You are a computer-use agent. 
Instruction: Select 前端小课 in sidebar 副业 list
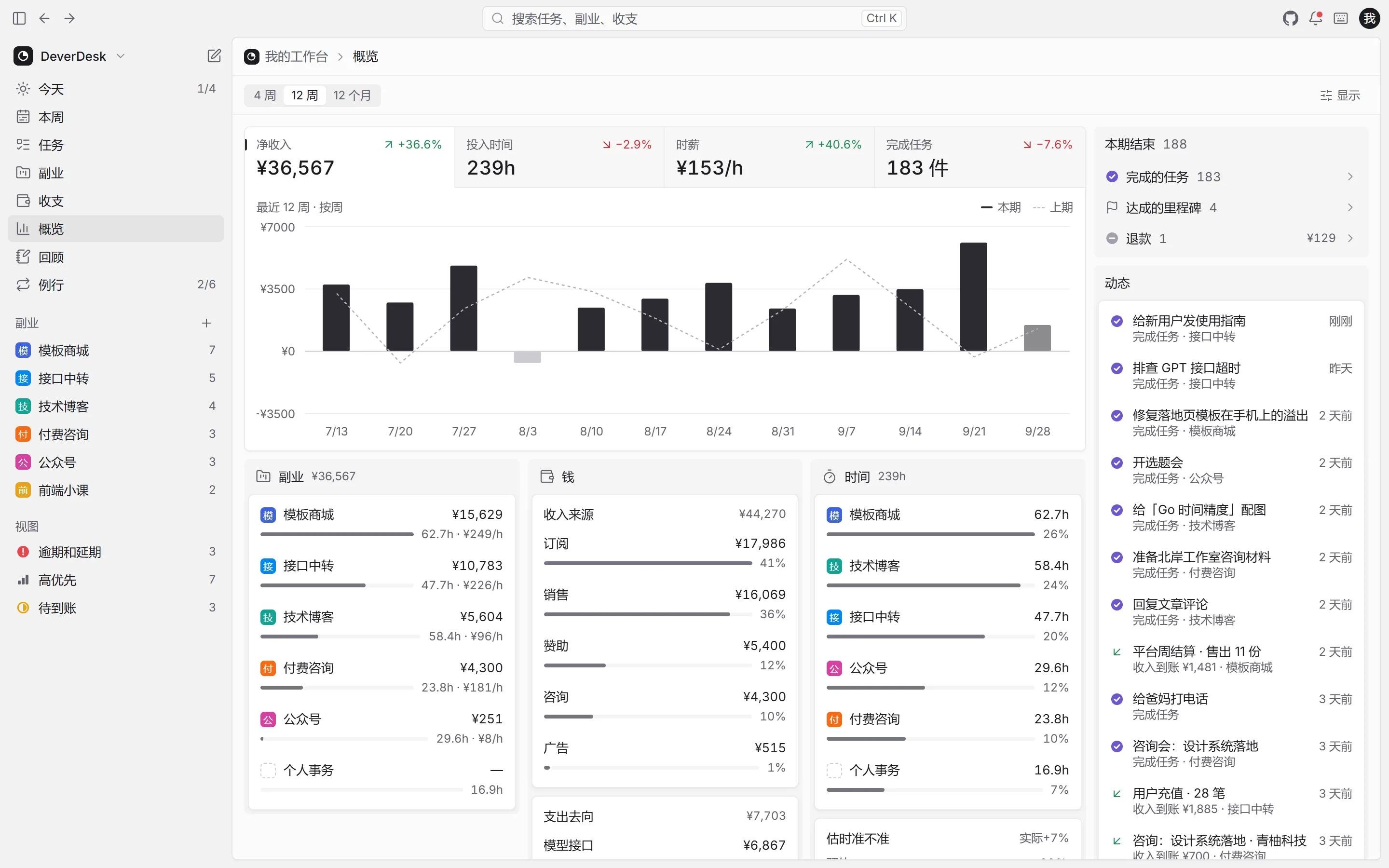point(115,489)
